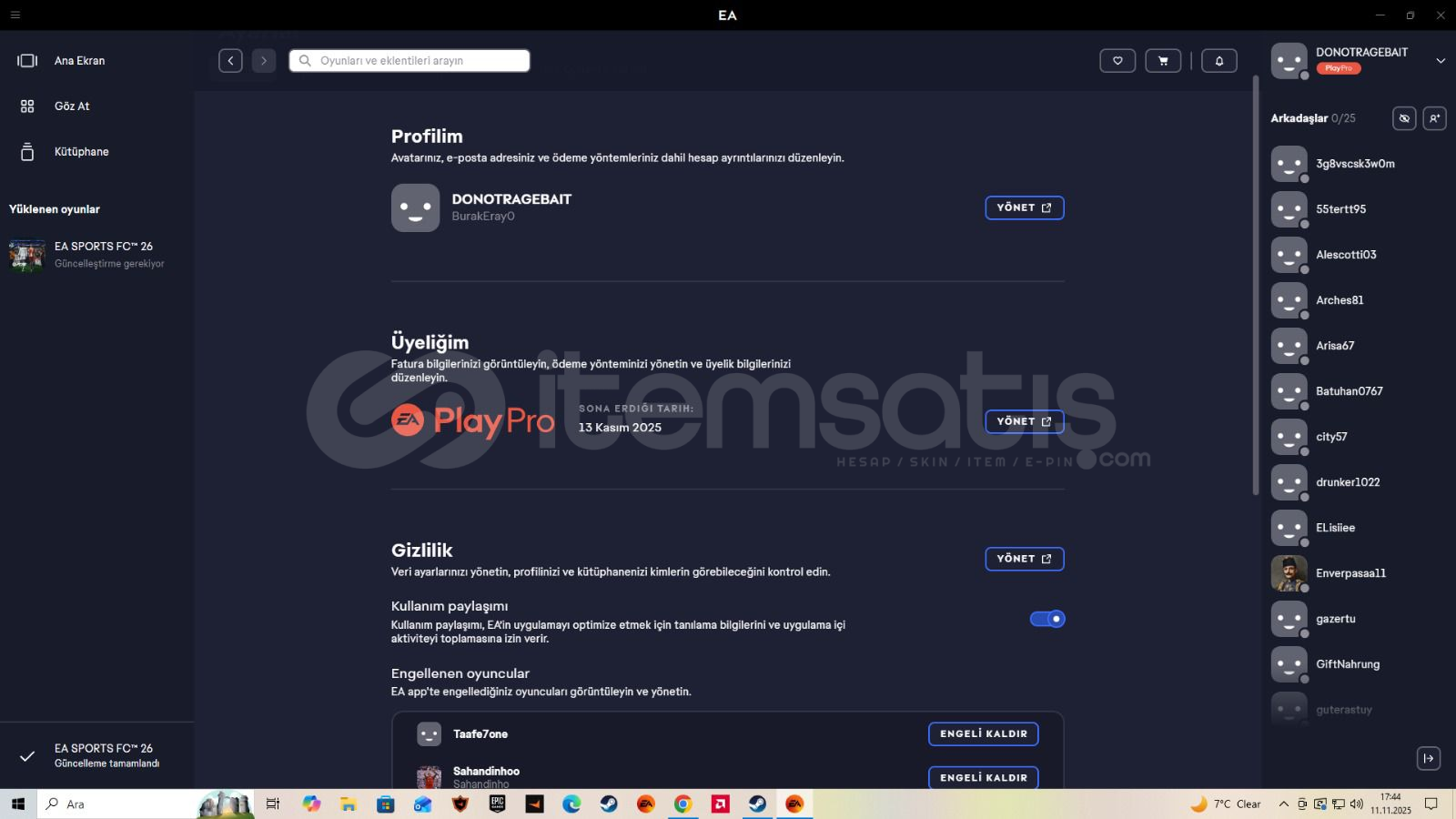Image resolution: width=1456 pixels, height=819 pixels.
Task: Click the weather widget showing 7°C Clear
Action: click(x=1226, y=804)
